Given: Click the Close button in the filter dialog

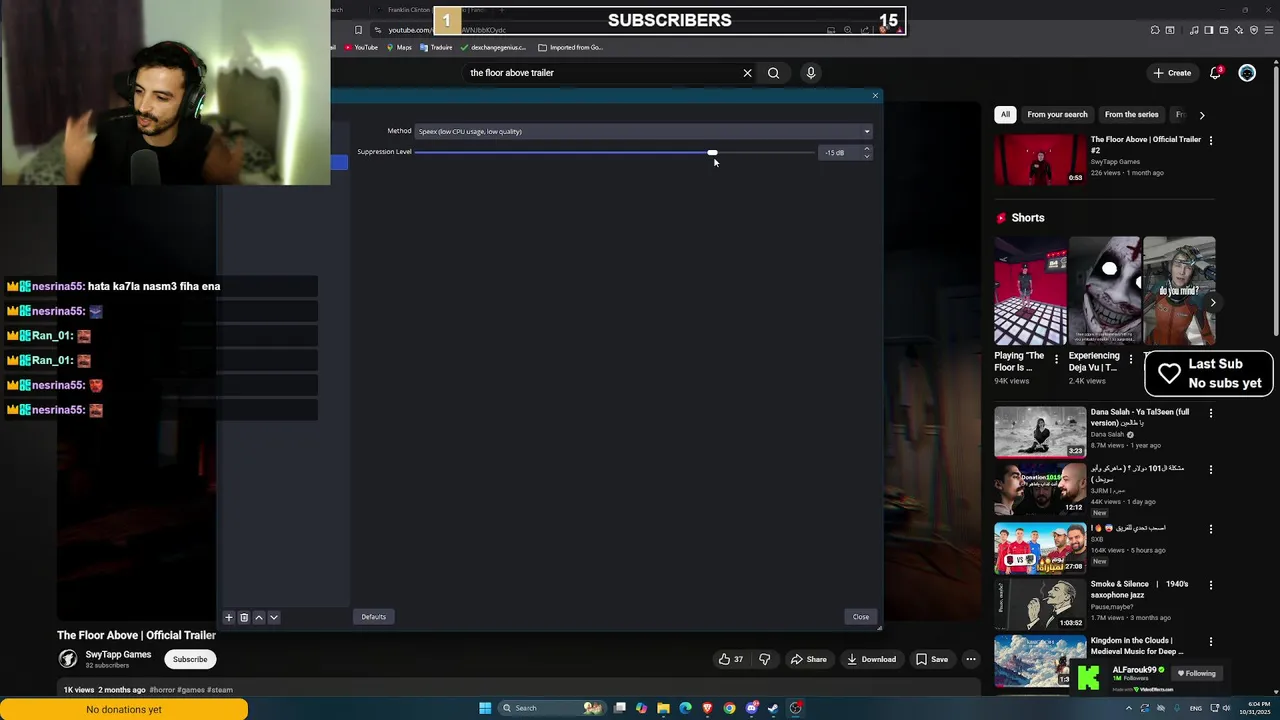Looking at the screenshot, I should pyautogui.click(x=861, y=617).
